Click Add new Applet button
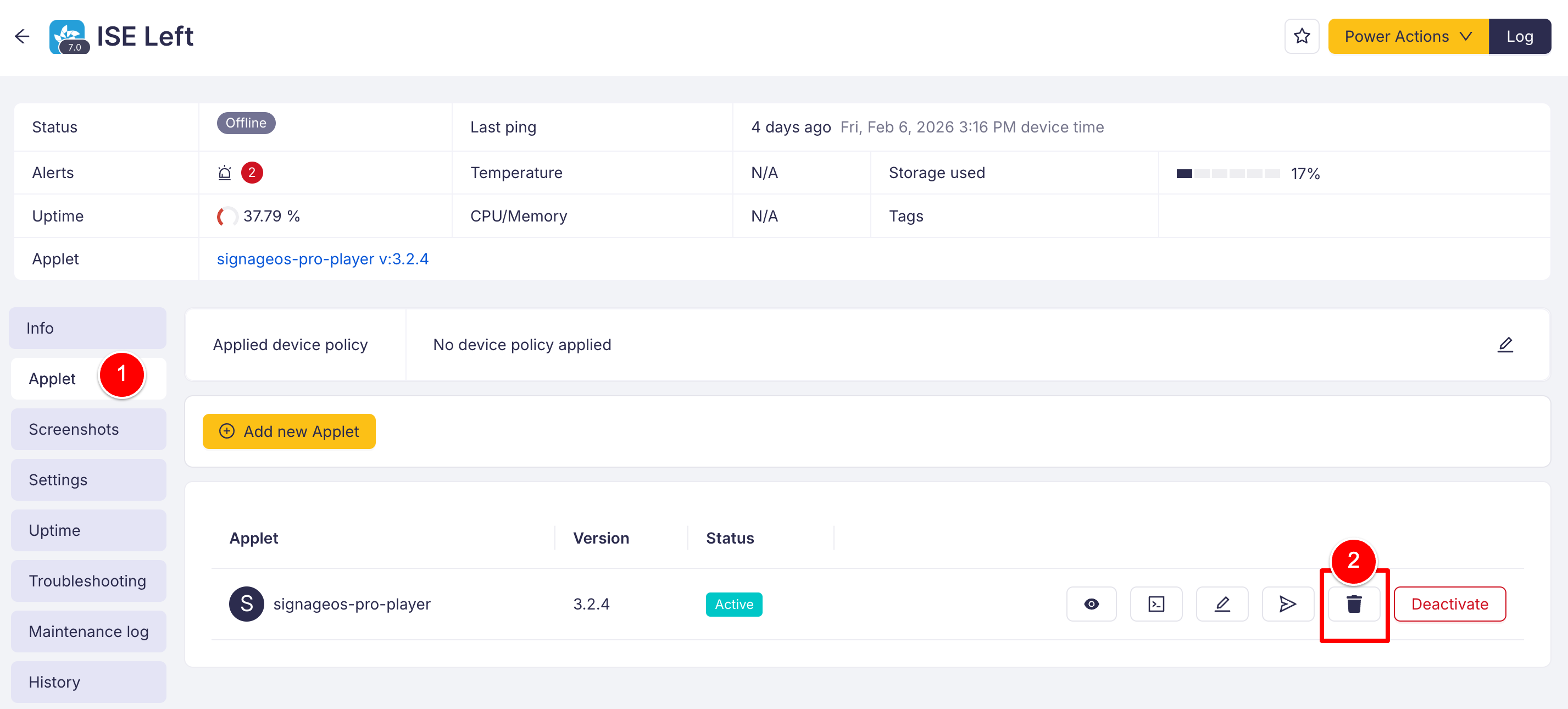The image size is (1568, 709). (x=289, y=431)
